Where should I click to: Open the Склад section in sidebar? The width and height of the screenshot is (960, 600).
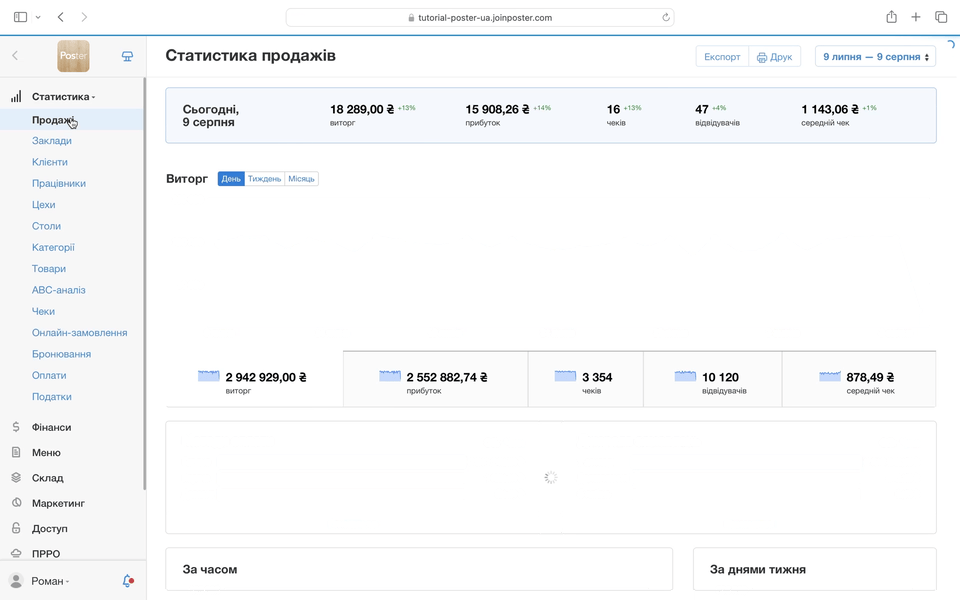[47, 478]
